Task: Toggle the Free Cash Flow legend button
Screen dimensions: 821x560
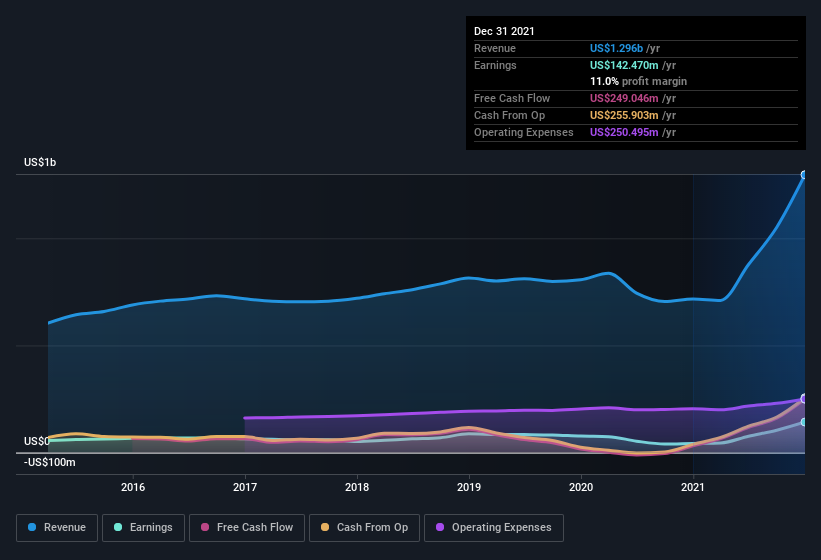Action: coord(247,528)
